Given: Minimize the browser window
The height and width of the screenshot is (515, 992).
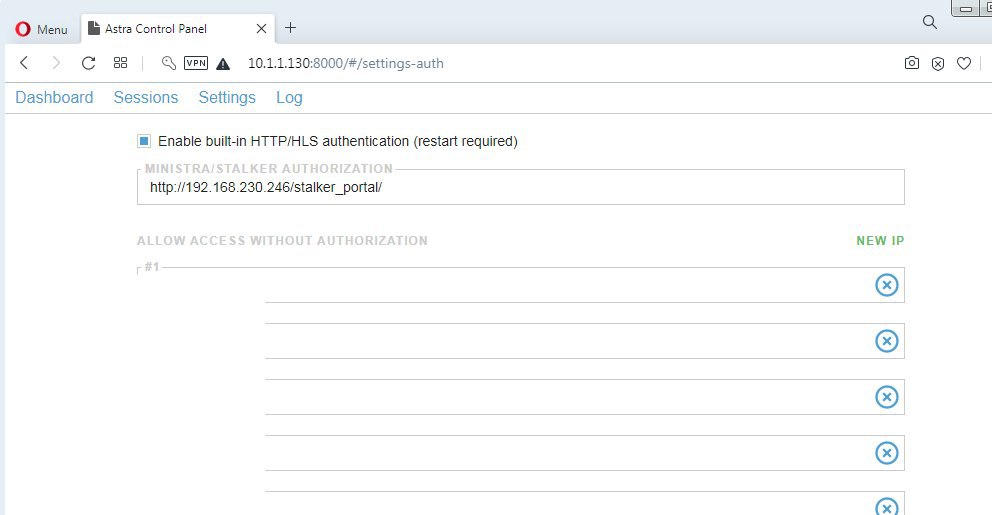Looking at the screenshot, I should 966,8.
